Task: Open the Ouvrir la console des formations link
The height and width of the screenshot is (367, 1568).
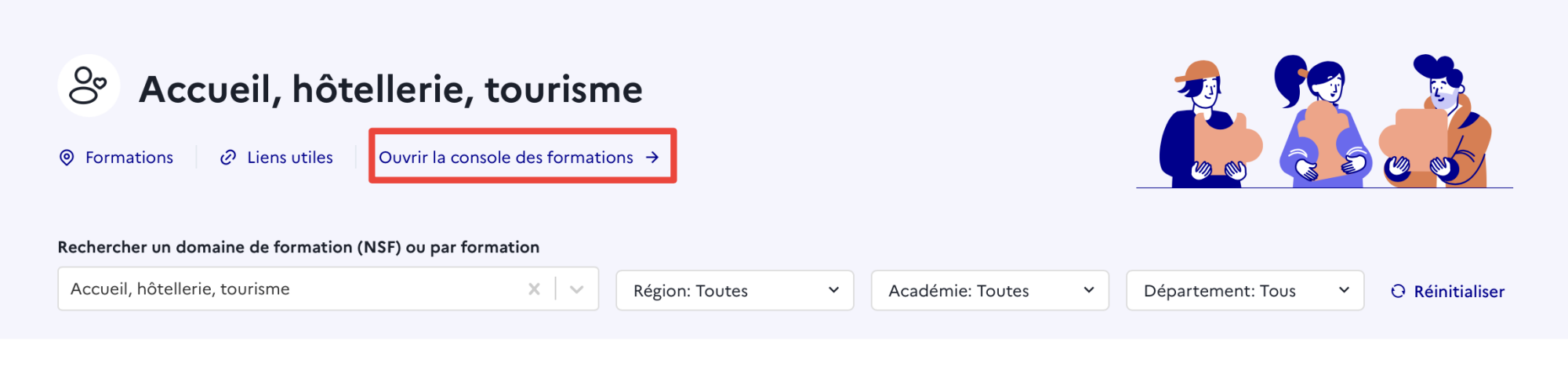Action: click(x=519, y=158)
